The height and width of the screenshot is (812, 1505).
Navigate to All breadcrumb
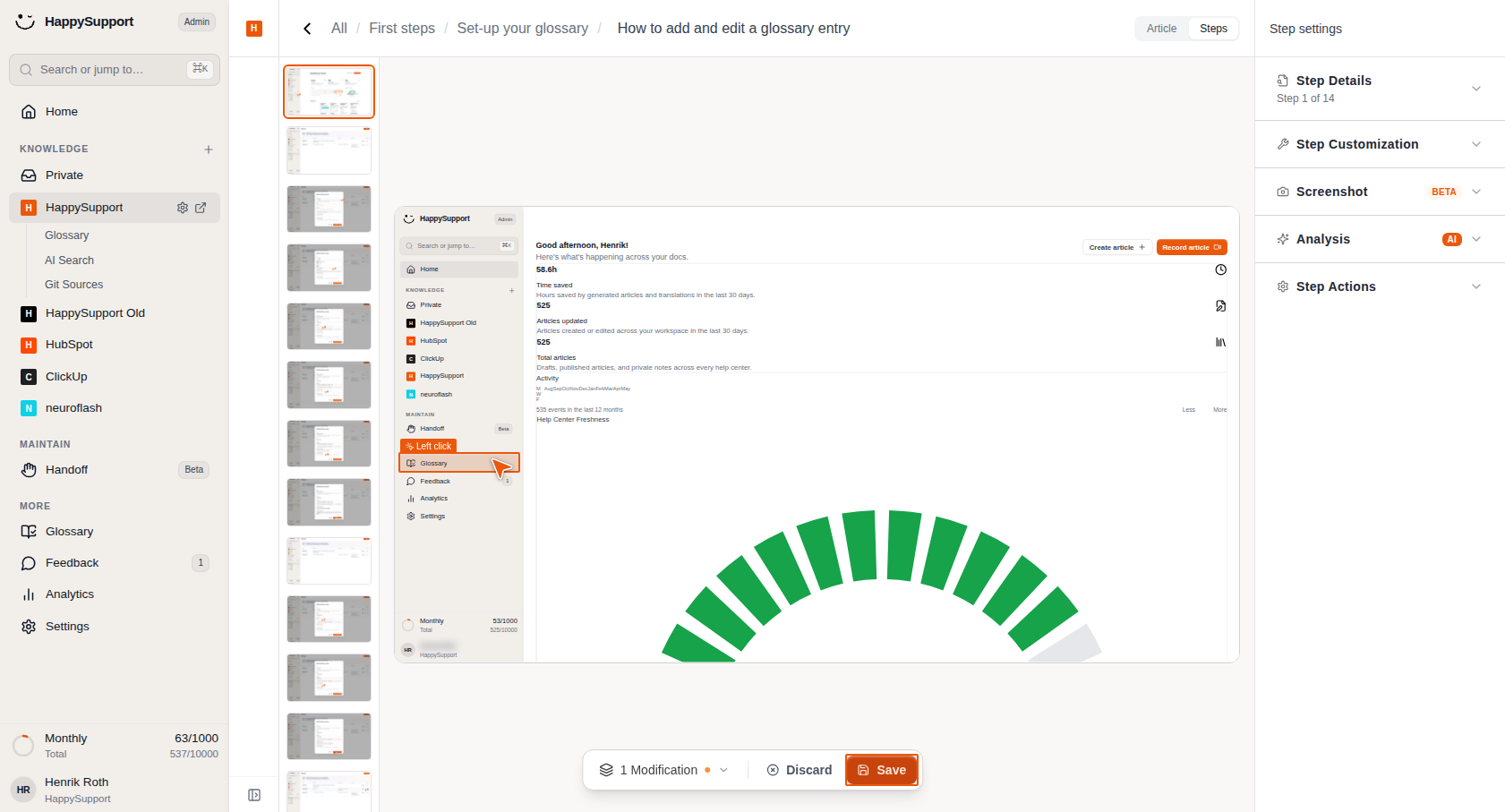(x=339, y=29)
